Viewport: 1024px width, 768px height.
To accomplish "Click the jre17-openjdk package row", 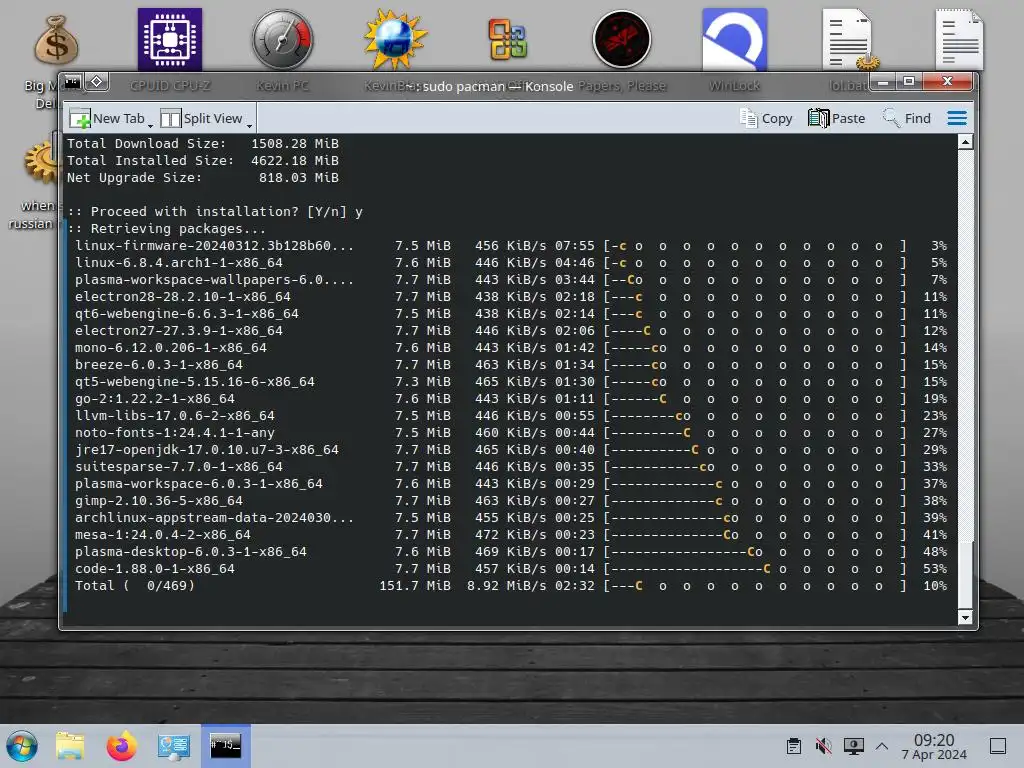I will click(x=511, y=449).
